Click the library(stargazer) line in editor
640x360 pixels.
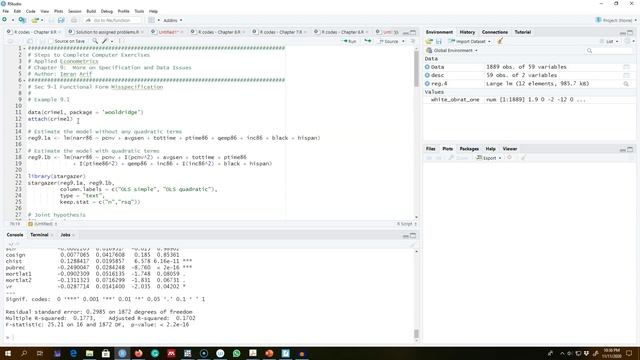57,176
